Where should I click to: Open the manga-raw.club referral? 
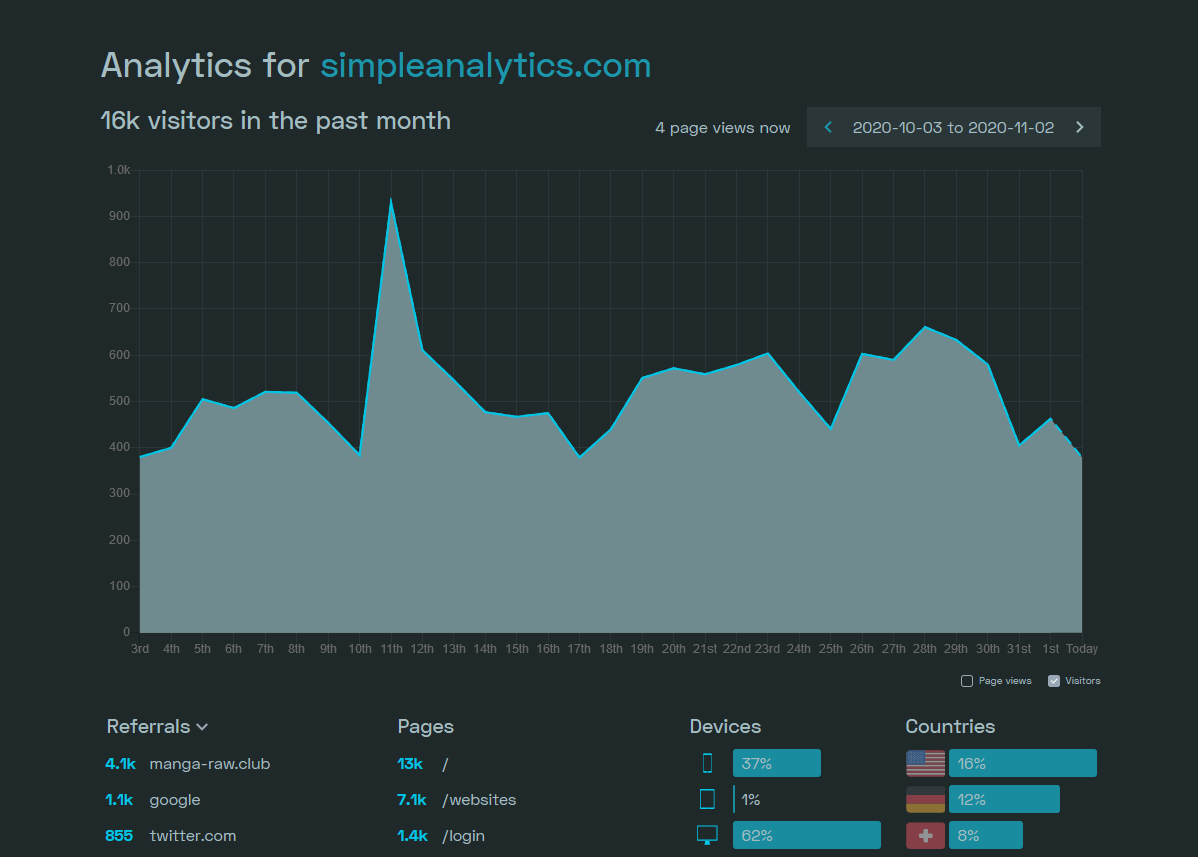(210, 764)
